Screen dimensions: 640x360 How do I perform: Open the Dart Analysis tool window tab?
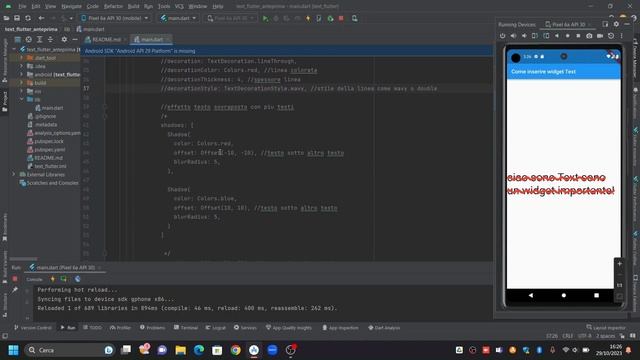[384, 328]
